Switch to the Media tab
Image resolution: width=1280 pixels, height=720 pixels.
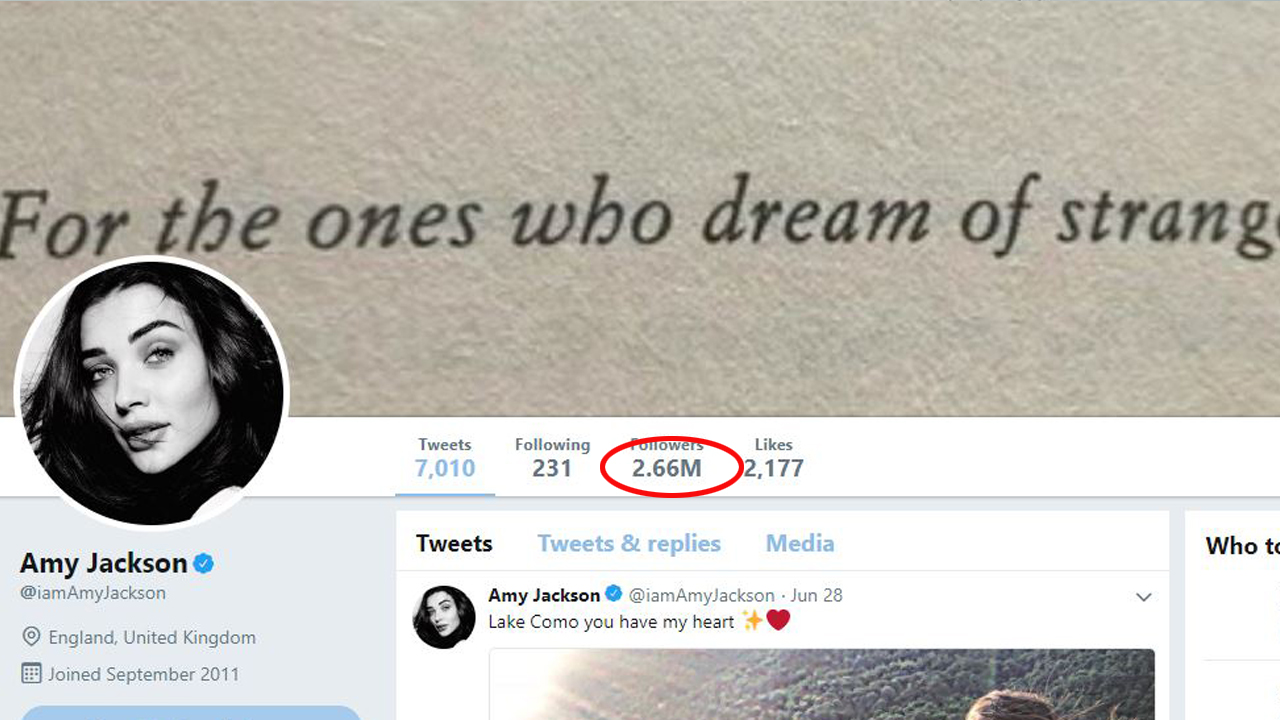coord(800,543)
